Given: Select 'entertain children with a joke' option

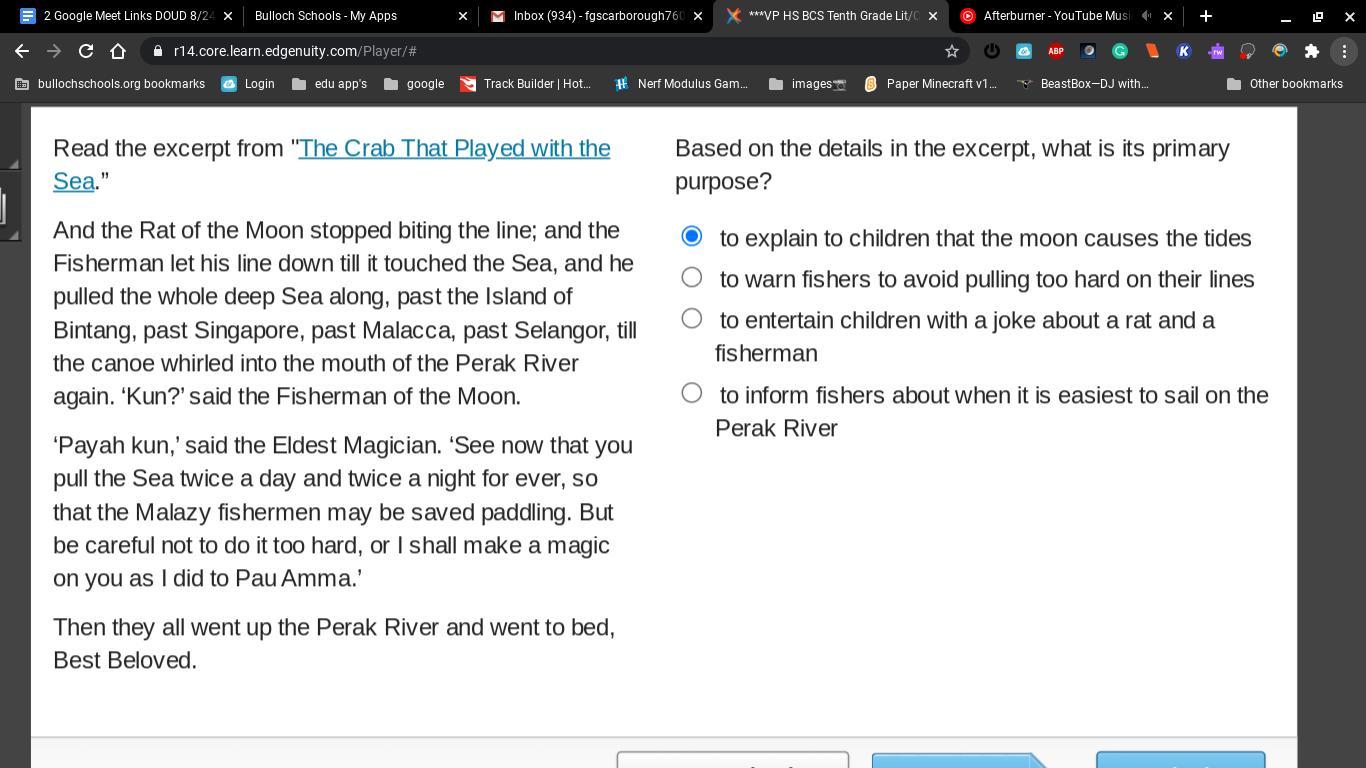Looking at the screenshot, I should pyautogui.click(x=691, y=319).
